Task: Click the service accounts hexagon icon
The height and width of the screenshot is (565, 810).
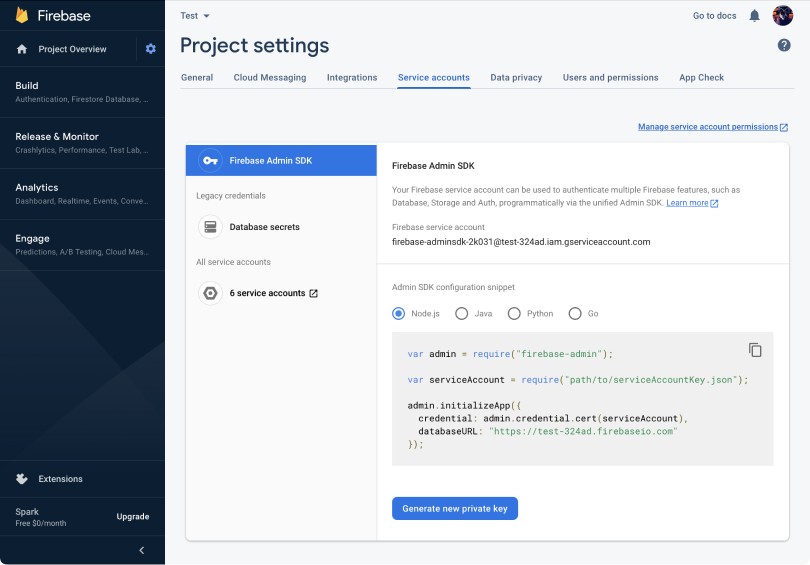Action: tap(210, 293)
